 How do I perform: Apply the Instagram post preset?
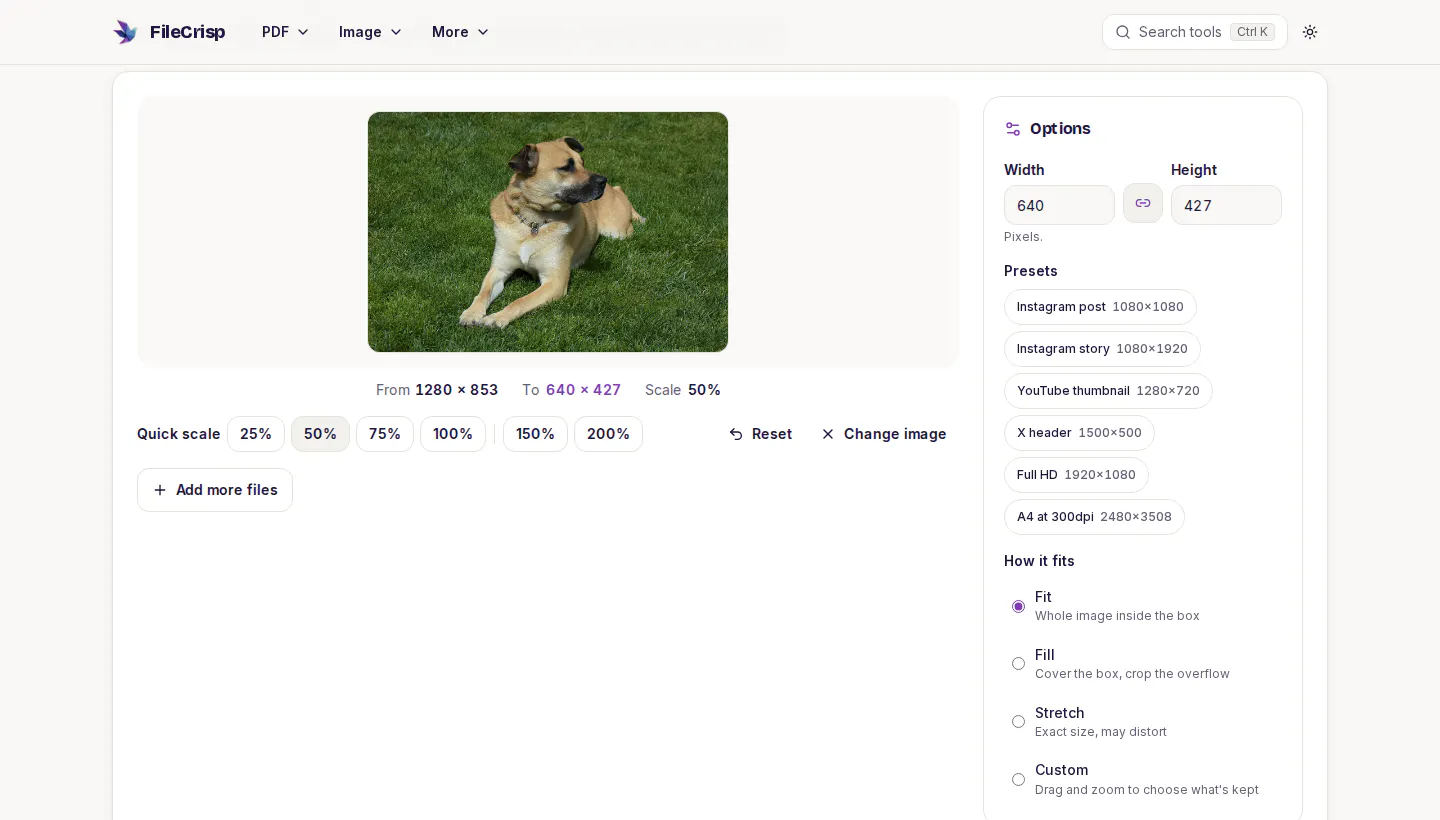pyautogui.click(x=1100, y=307)
